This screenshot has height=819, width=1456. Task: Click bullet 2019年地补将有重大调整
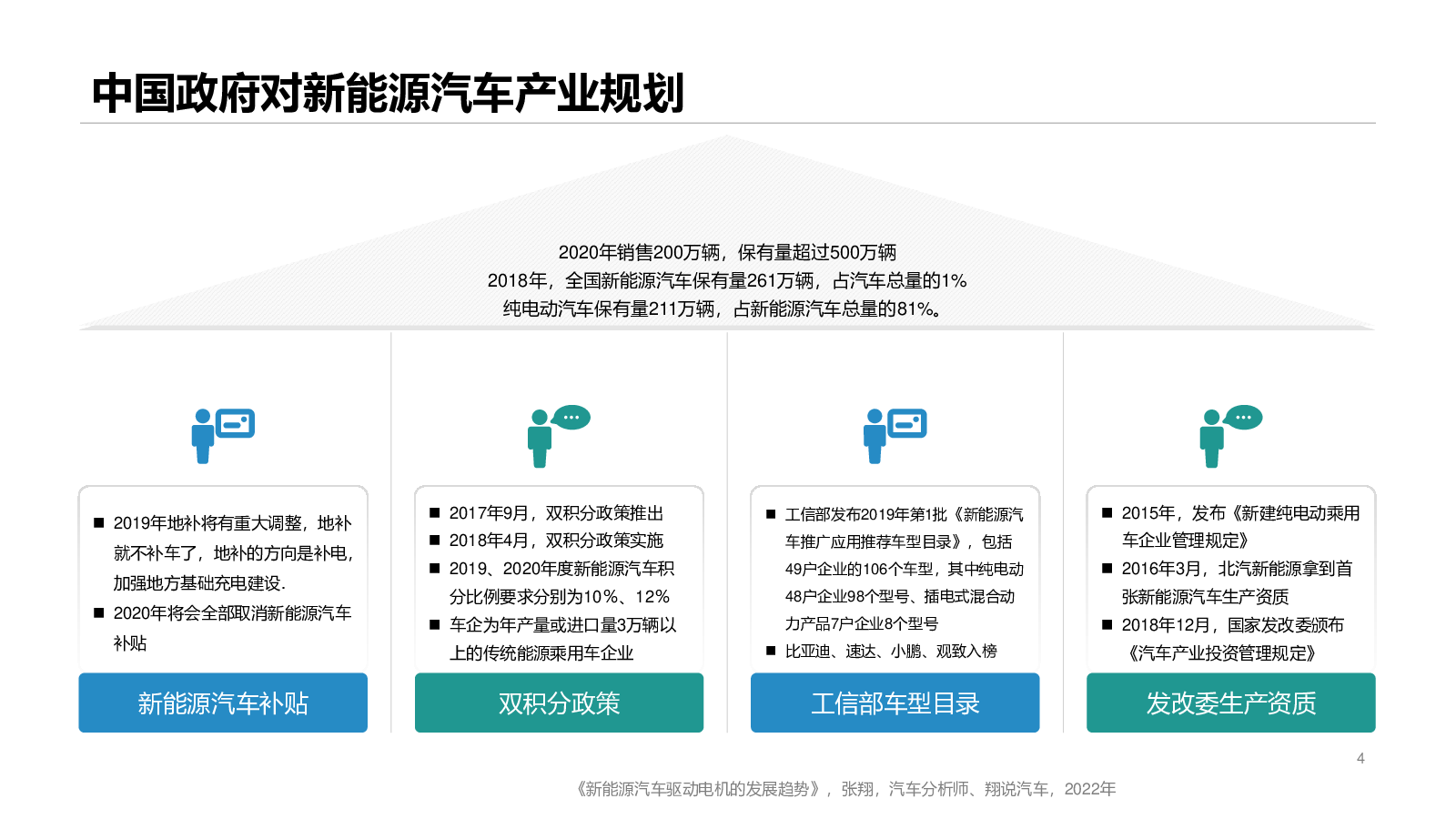(223, 552)
